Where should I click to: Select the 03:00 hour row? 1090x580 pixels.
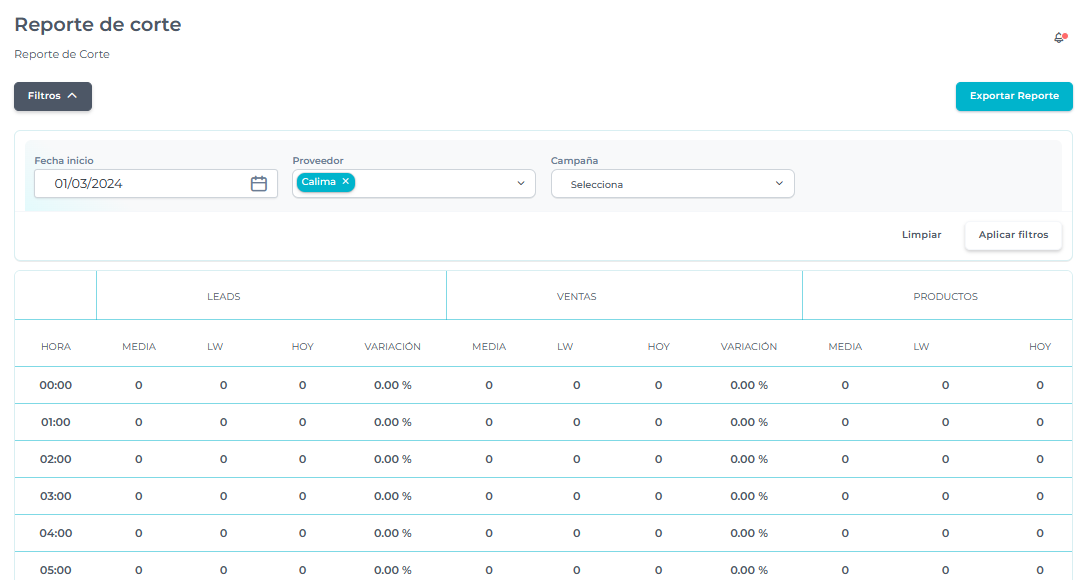coord(56,496)
